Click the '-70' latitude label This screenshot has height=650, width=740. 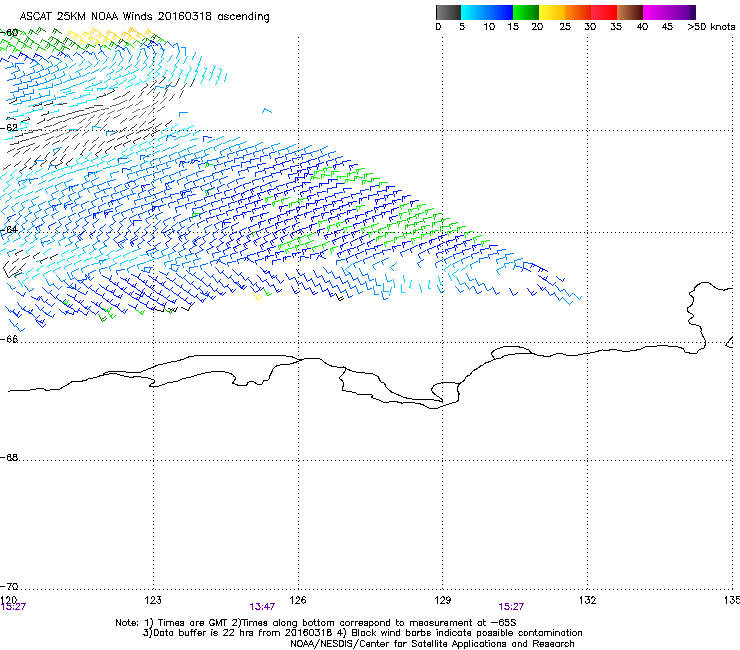(9, 586)
